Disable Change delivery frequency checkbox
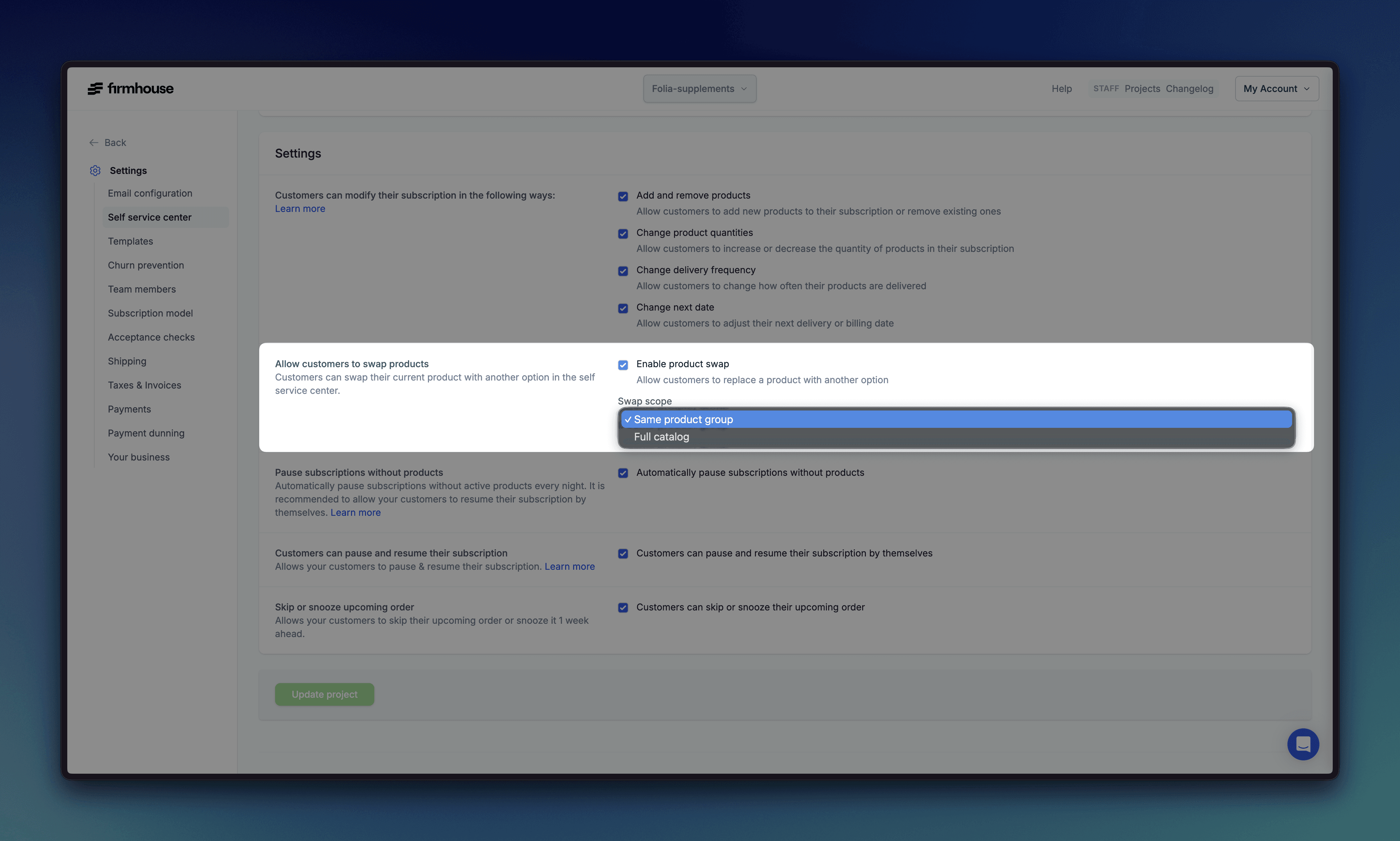 tap(623, 272)
